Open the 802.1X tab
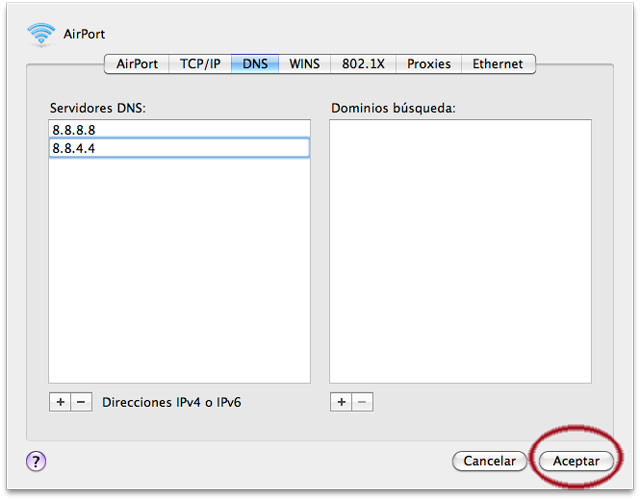This screenshot has width=640, height=500. 363,64
